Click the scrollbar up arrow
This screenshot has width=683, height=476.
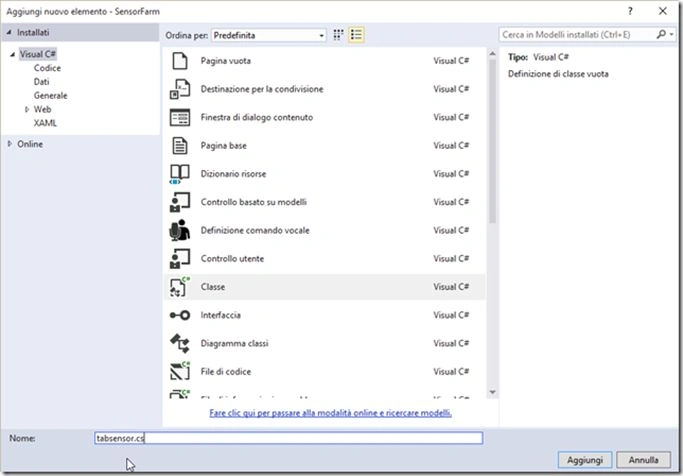492,54
